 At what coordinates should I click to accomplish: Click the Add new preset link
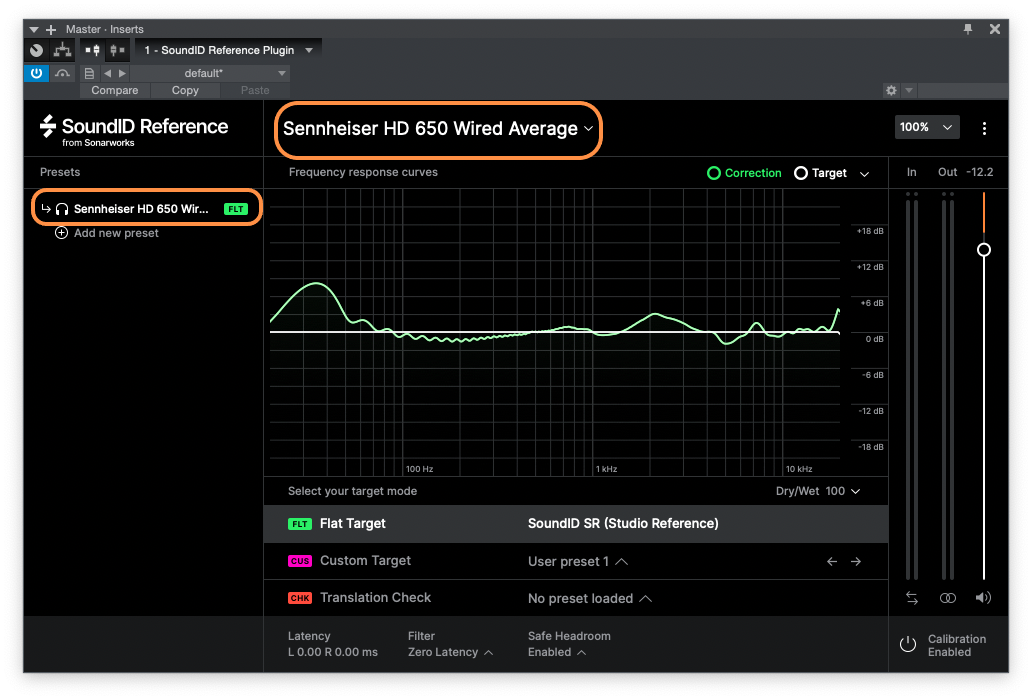pyautogui.click(x=116, y=233)
